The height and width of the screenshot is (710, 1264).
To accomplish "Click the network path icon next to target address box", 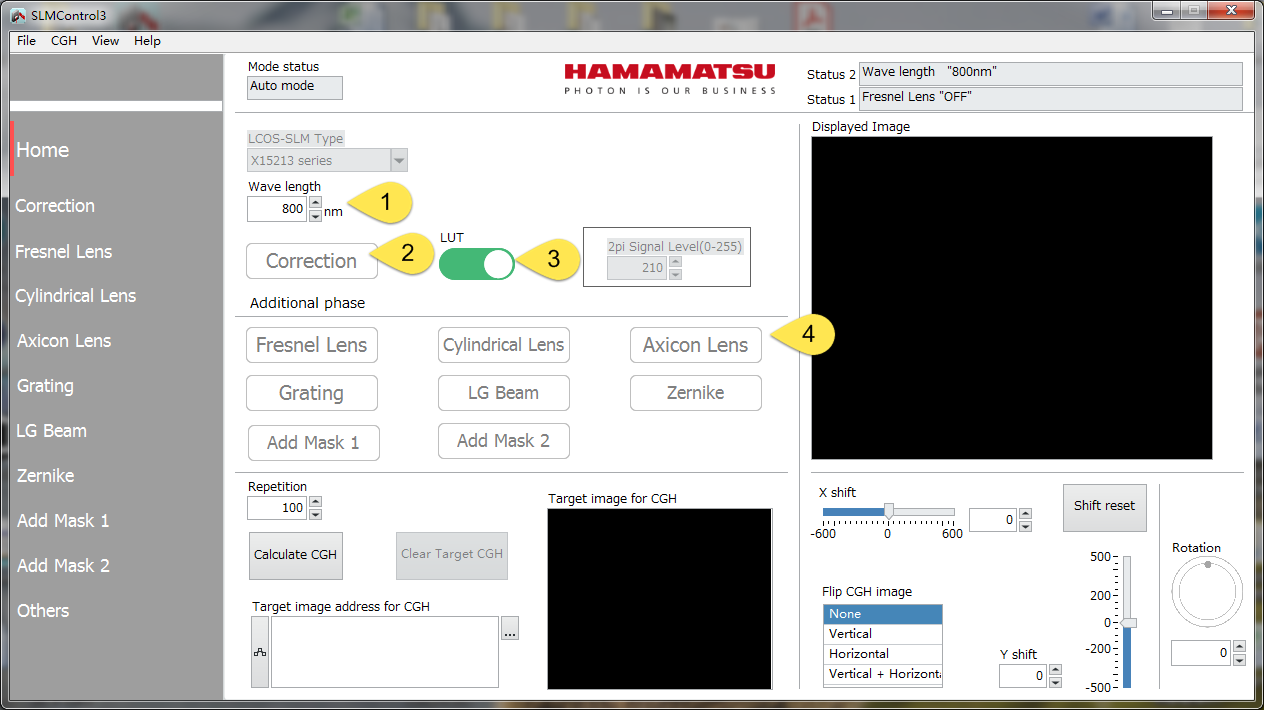I will pyautogui.click(x=259, y=652).
